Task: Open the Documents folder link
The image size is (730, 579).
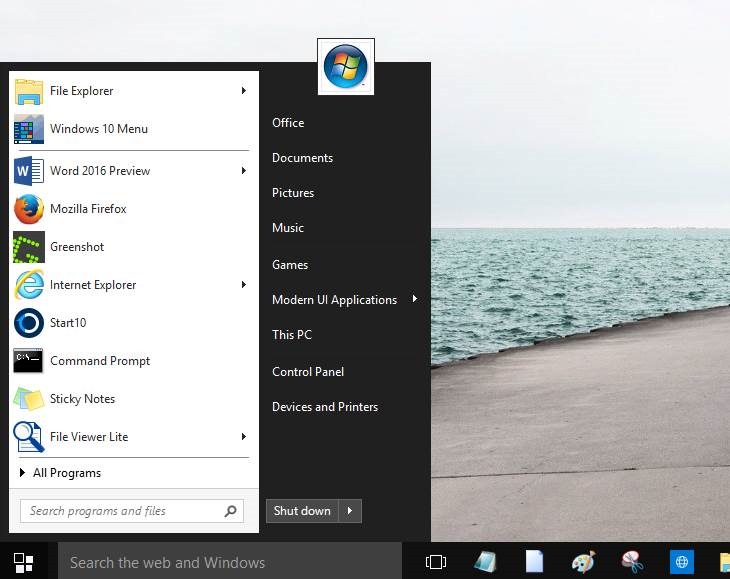Action: (302, 158)
